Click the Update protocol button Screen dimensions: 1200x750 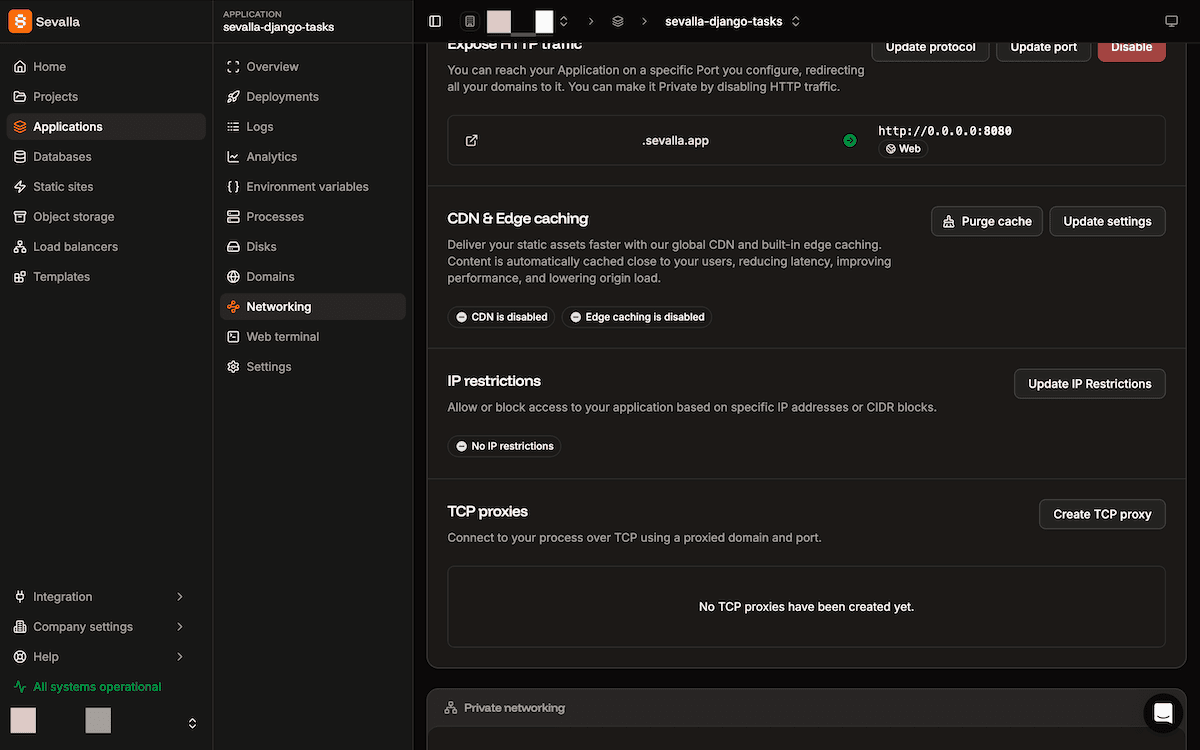(930, 47)
